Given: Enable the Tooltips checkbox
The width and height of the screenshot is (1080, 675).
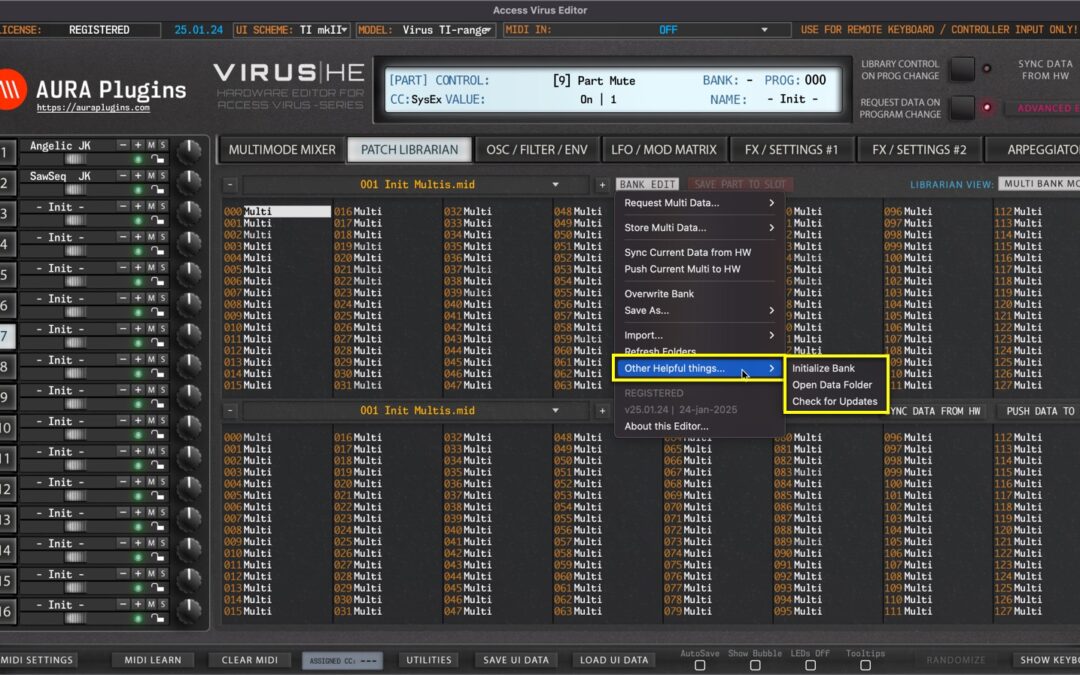Looking at the screenshot, I should (865, 665).
